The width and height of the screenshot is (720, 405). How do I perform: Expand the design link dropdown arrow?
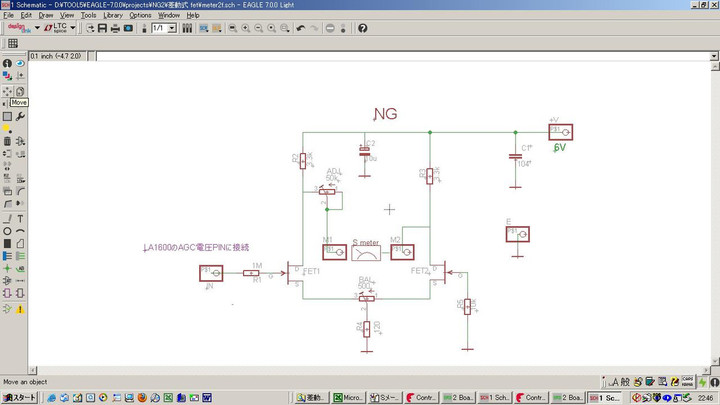37,28
